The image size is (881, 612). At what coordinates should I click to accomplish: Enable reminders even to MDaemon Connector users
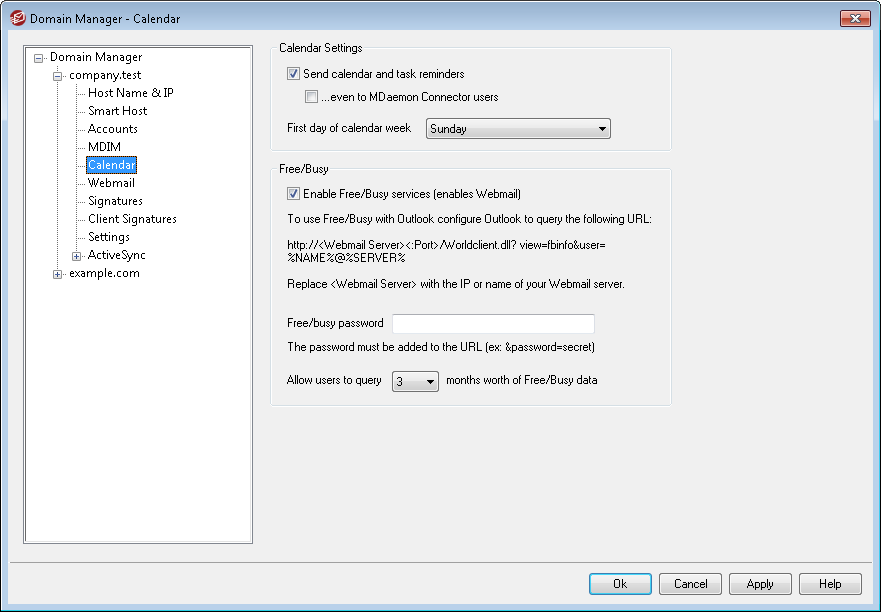pyautogui.click(x=312, y=98)
